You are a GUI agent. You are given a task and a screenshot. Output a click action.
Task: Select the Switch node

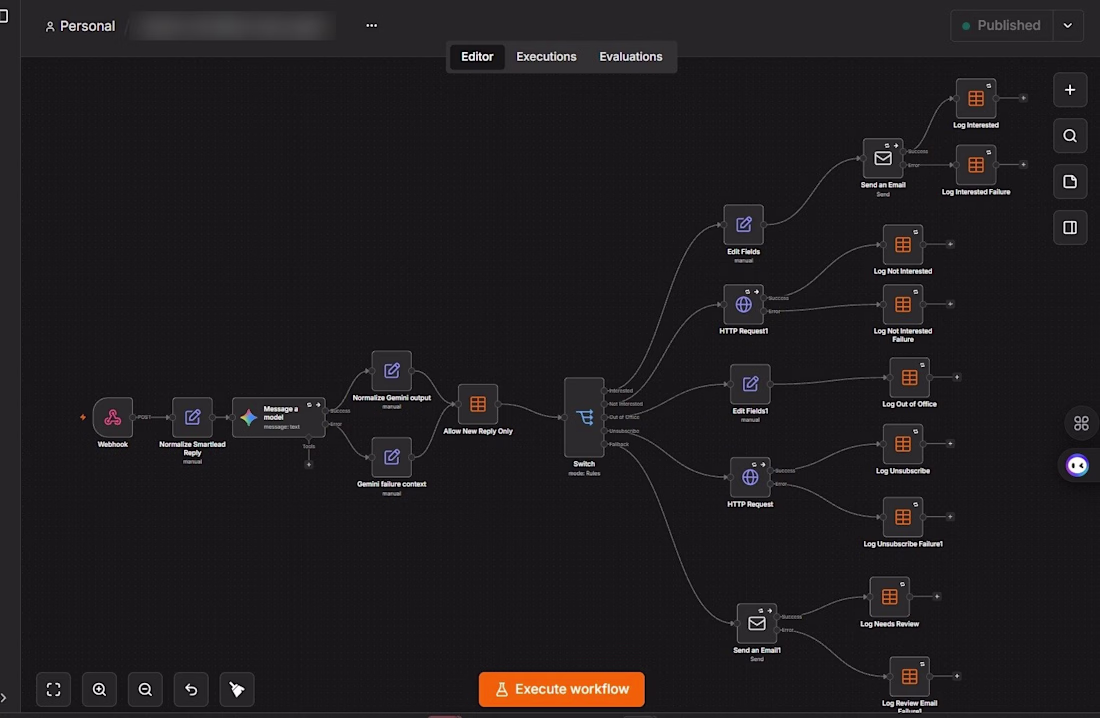584,418
